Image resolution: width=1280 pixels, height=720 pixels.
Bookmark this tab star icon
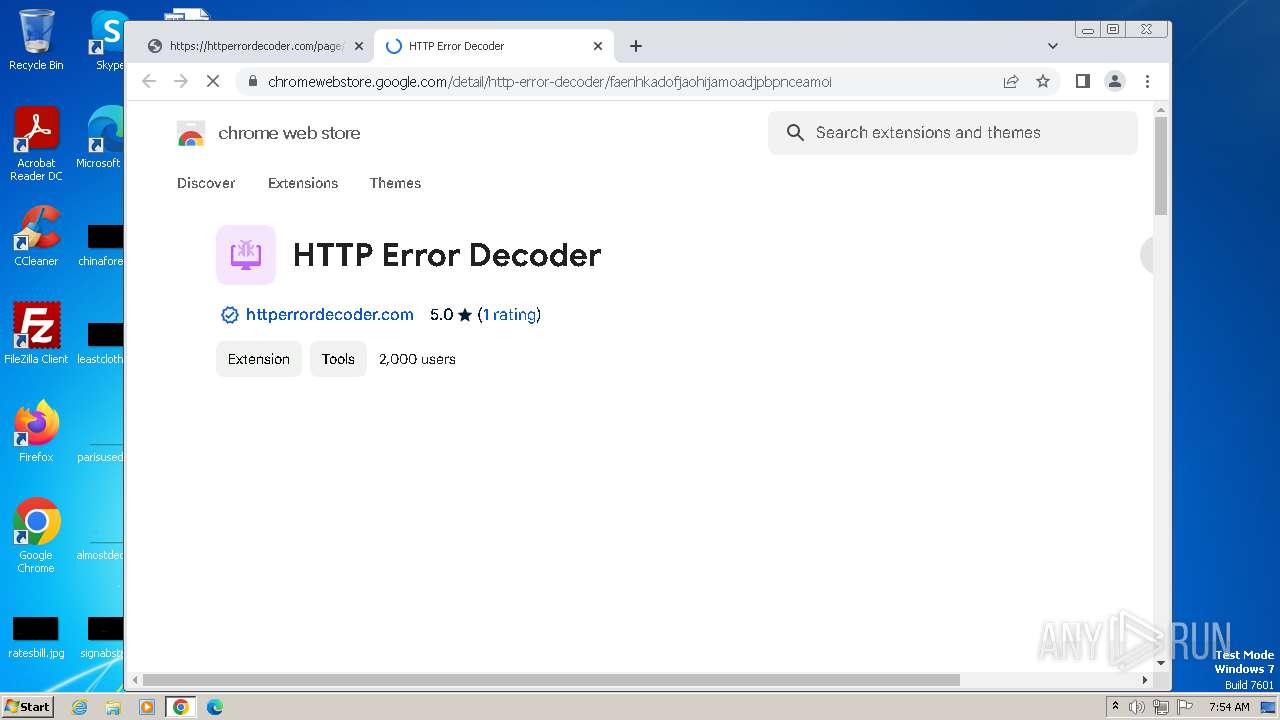point(1043,82)
